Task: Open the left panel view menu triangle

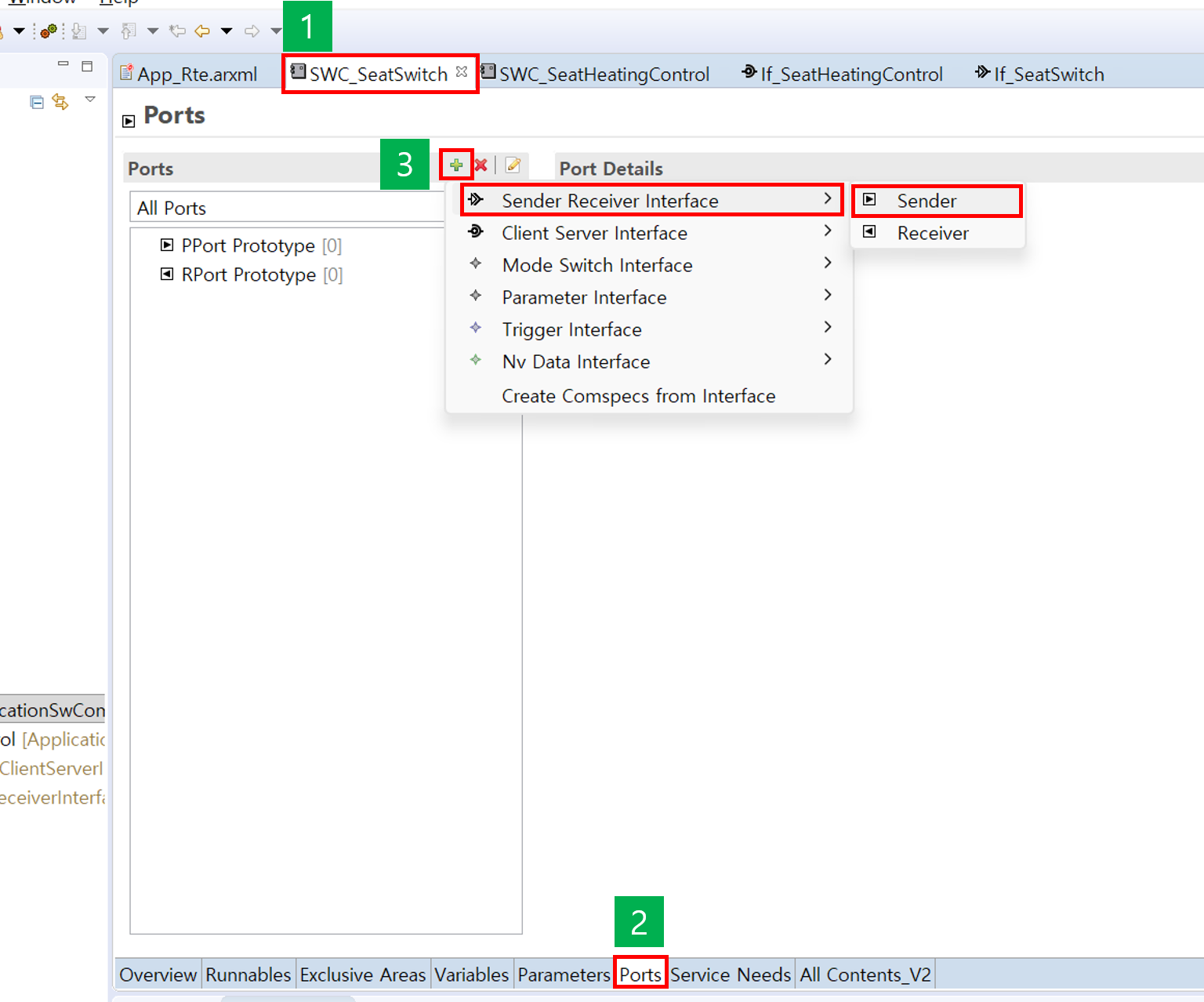Action: pos(90,100)
